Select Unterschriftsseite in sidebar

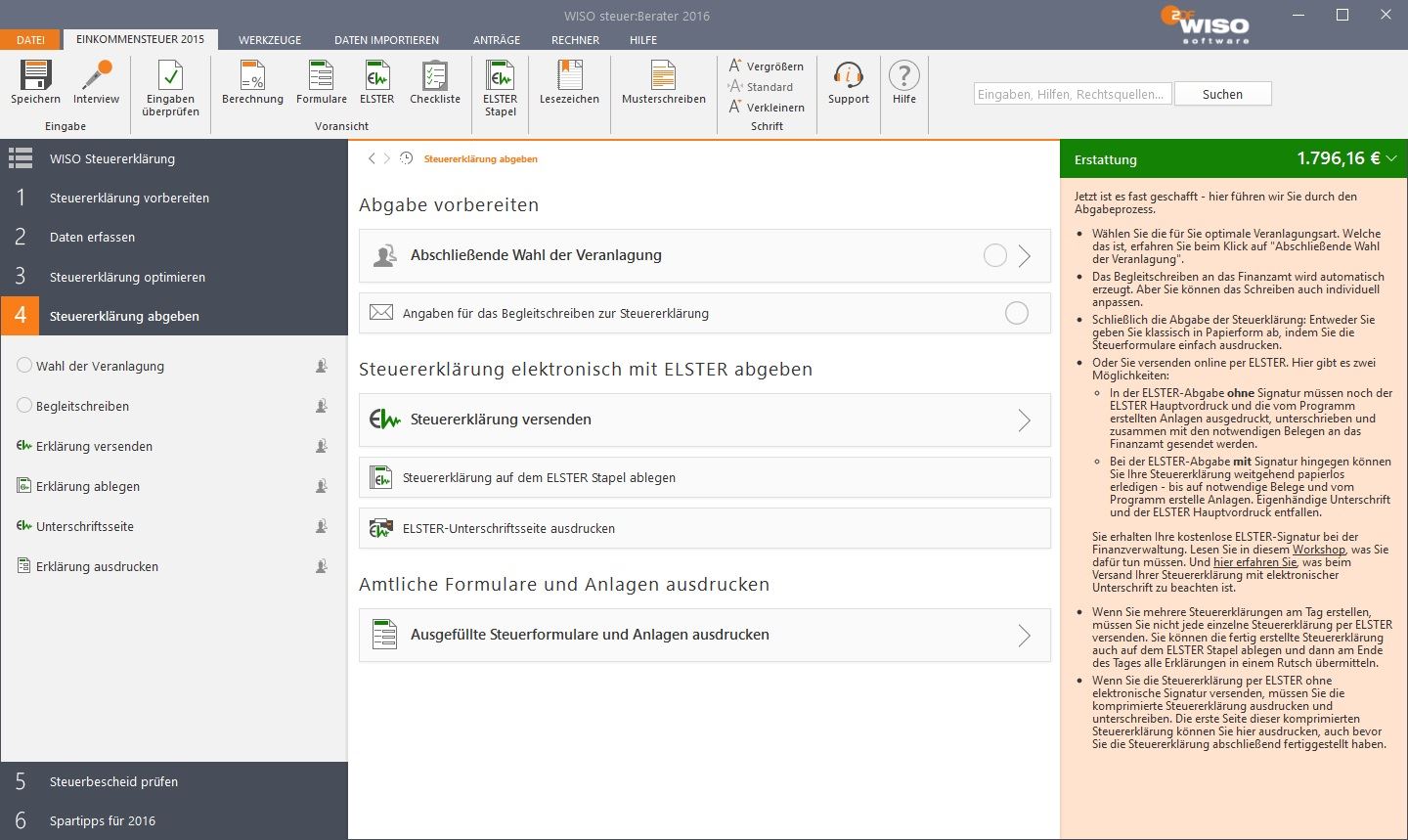85,526
